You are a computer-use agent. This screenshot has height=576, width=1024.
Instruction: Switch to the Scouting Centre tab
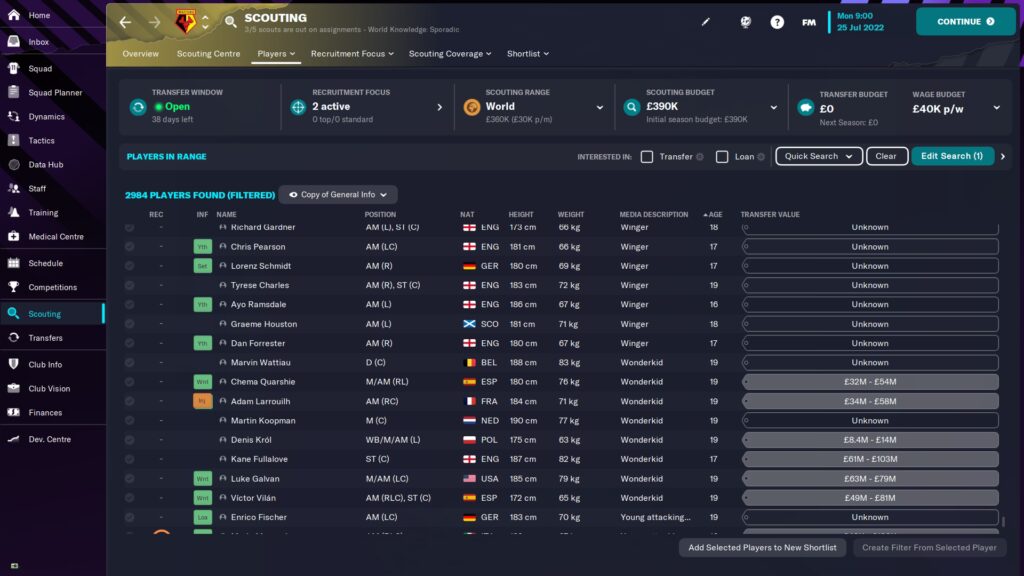tap(208, 54)
